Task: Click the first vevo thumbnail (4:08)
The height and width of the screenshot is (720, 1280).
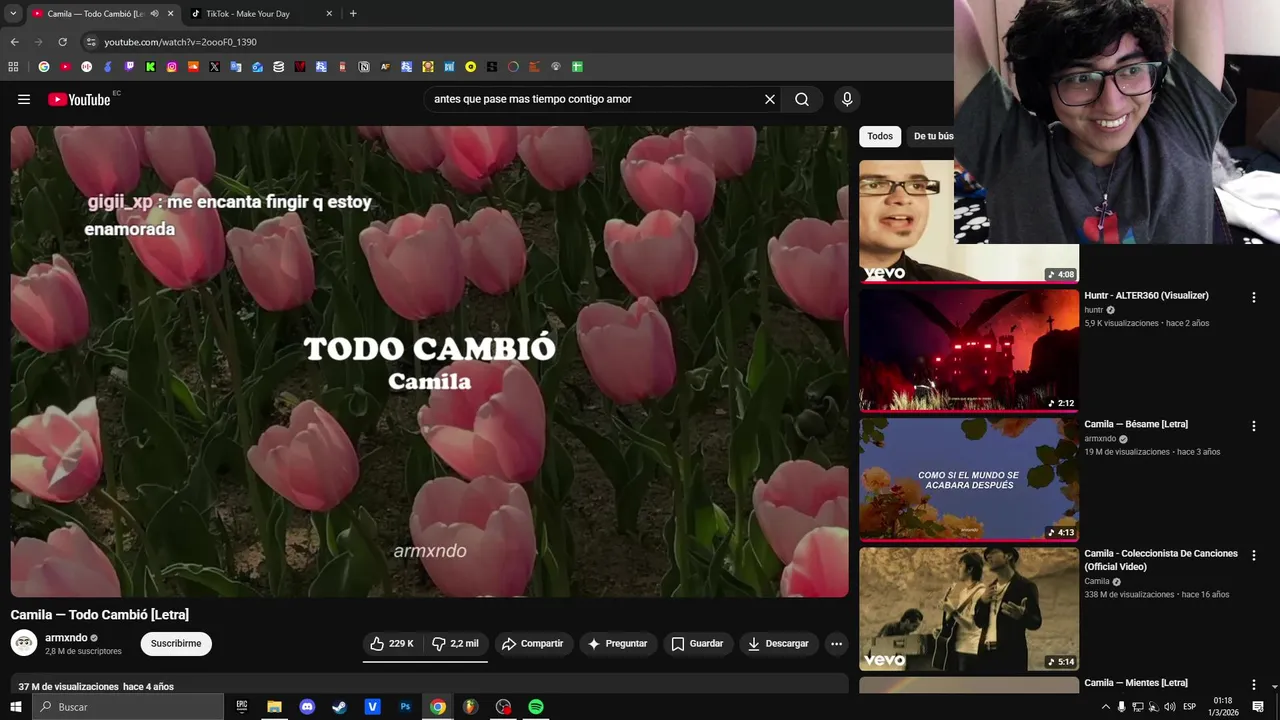Action: (x=907, y=221)
